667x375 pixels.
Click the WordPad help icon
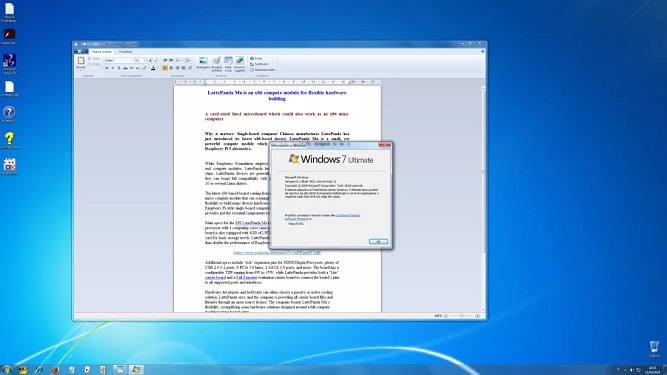click(482, 51)
